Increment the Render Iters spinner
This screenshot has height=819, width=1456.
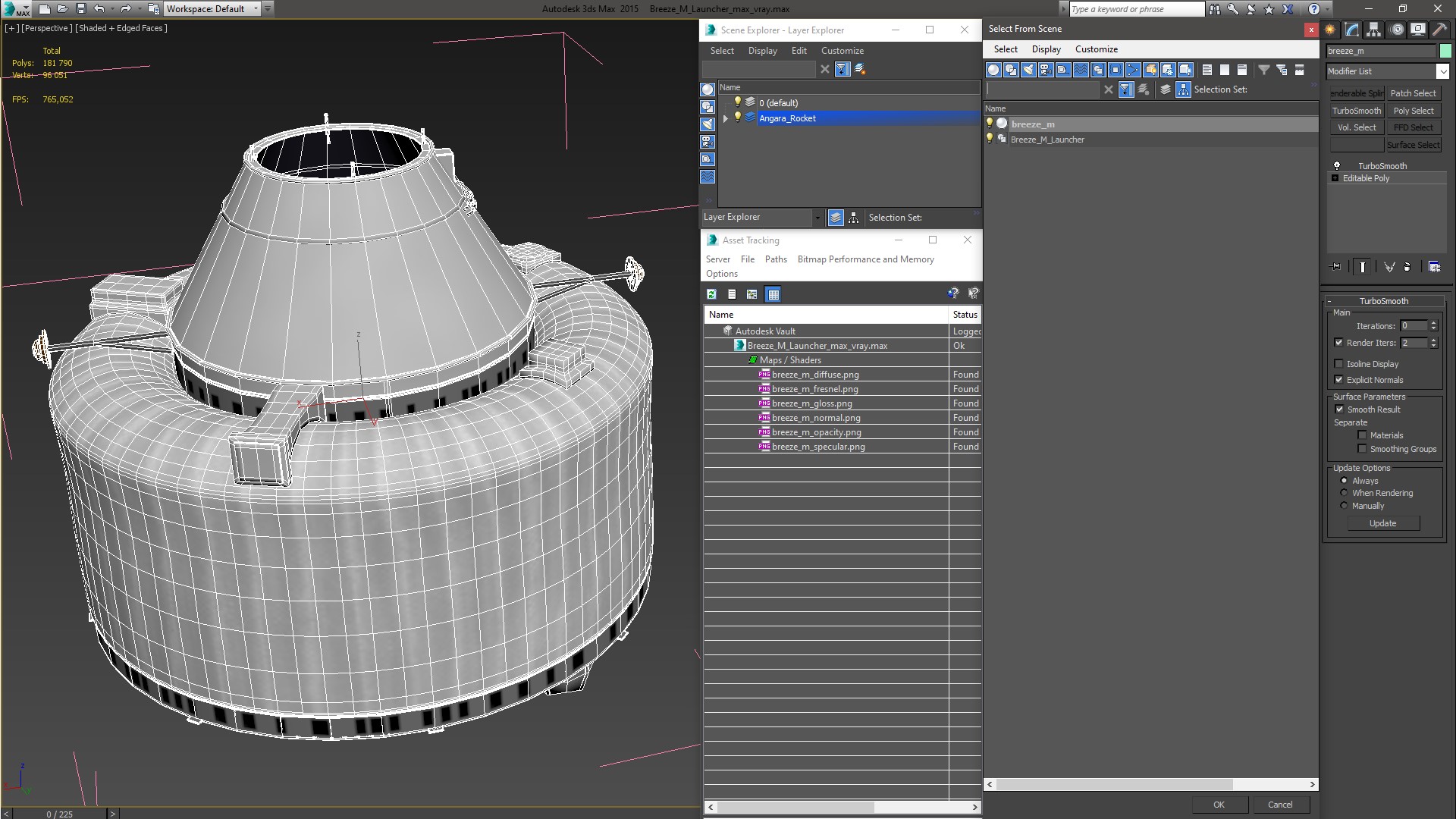(x=1433, y=340)
